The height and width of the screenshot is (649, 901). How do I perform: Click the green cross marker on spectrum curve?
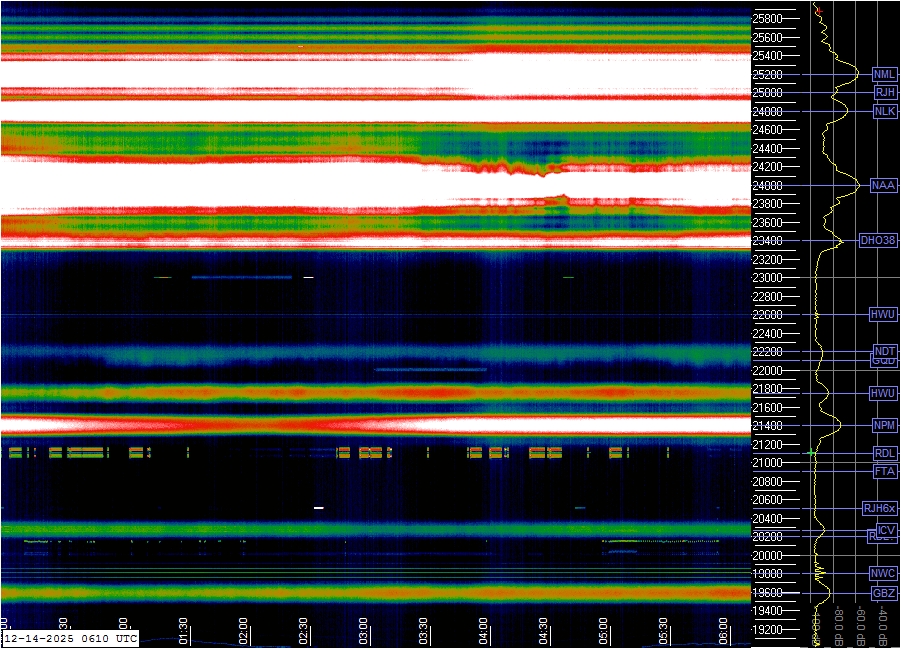point(812,454)
